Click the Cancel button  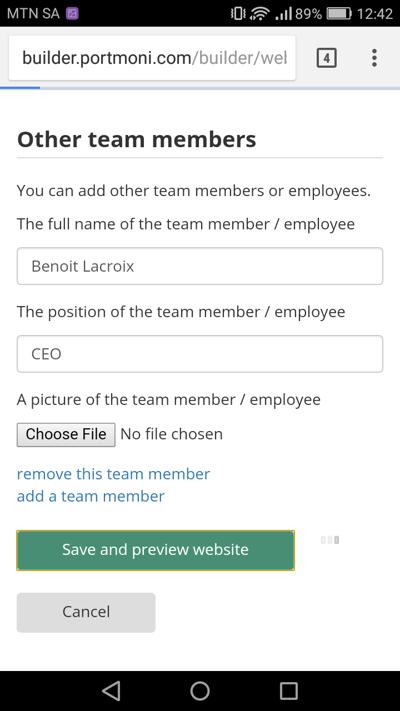click(x=86, y=612)
